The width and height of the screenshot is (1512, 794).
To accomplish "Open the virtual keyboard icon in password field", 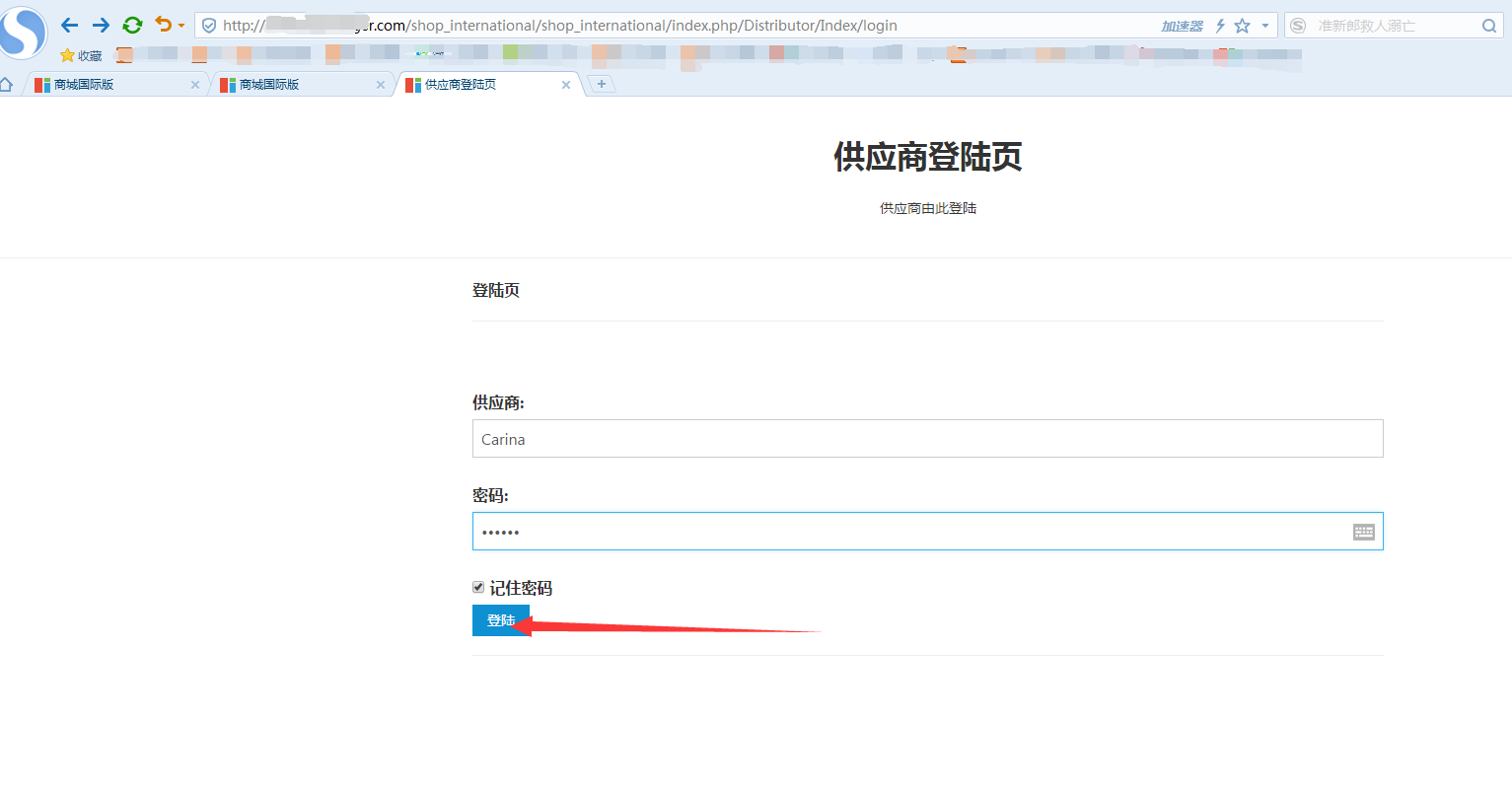I will (1363, 532).
